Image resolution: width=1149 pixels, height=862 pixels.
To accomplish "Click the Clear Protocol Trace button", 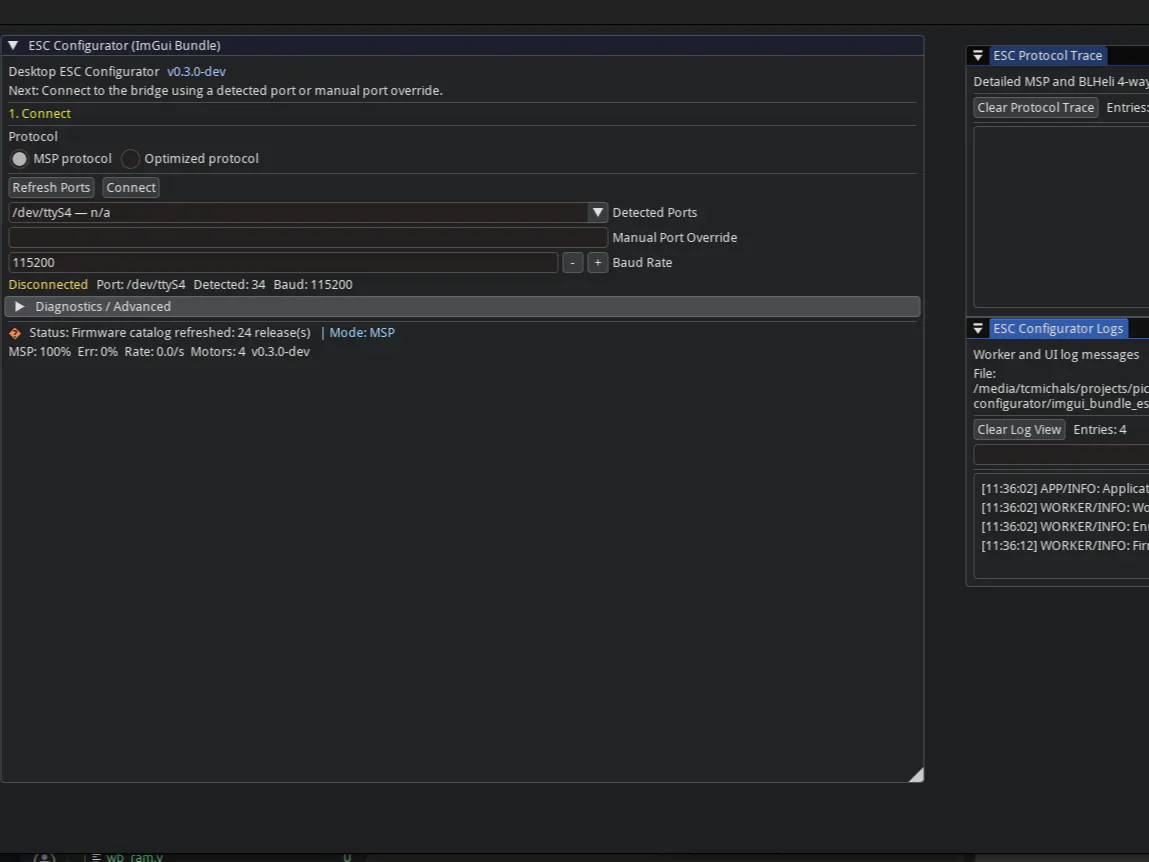I will (x=1035, y=108).
